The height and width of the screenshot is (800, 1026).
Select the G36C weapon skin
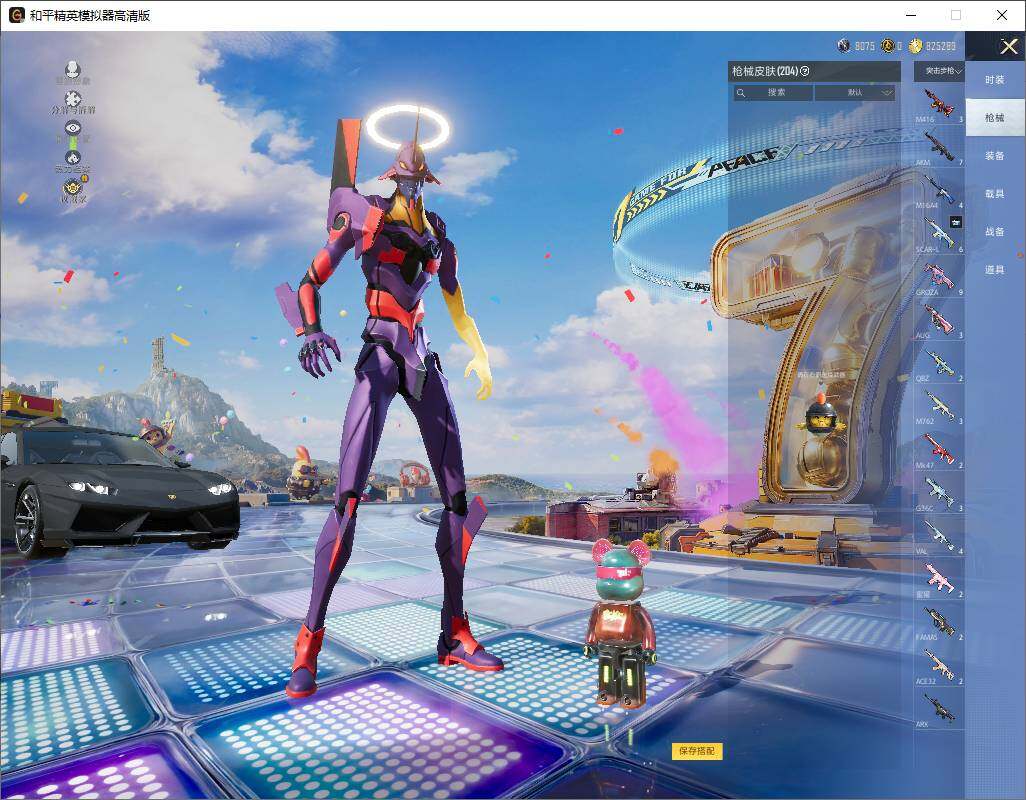click(939, 492)
